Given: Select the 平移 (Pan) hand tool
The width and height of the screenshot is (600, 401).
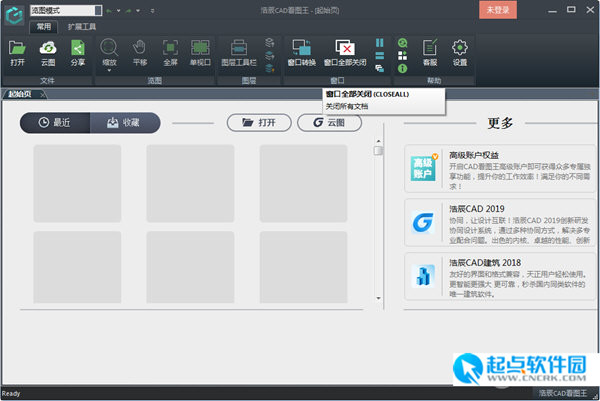Looking at the screenshot, I should point(140,52).
